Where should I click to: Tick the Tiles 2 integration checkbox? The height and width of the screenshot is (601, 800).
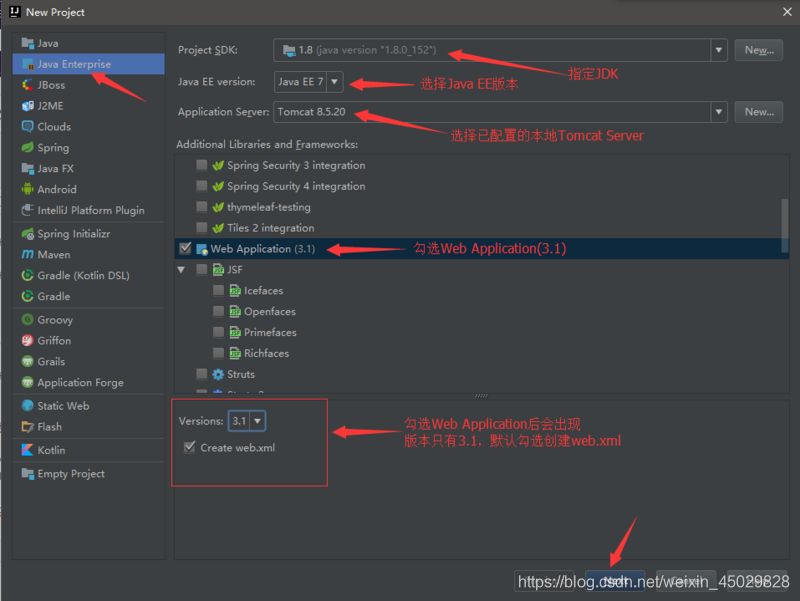(x=202, y=228)
